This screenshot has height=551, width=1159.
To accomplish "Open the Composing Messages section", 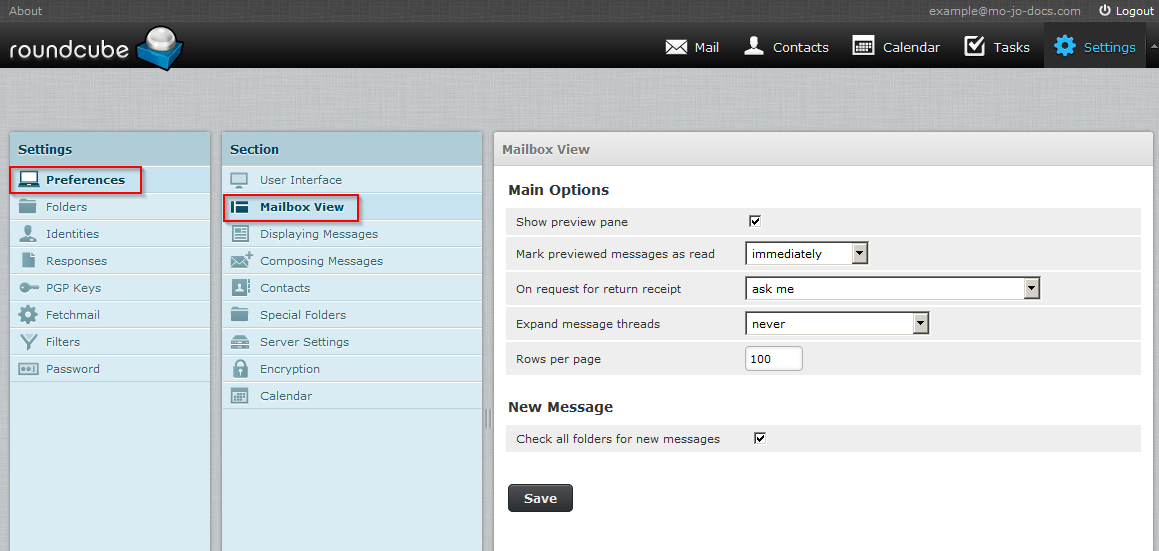I will click(x=321, y=261).
